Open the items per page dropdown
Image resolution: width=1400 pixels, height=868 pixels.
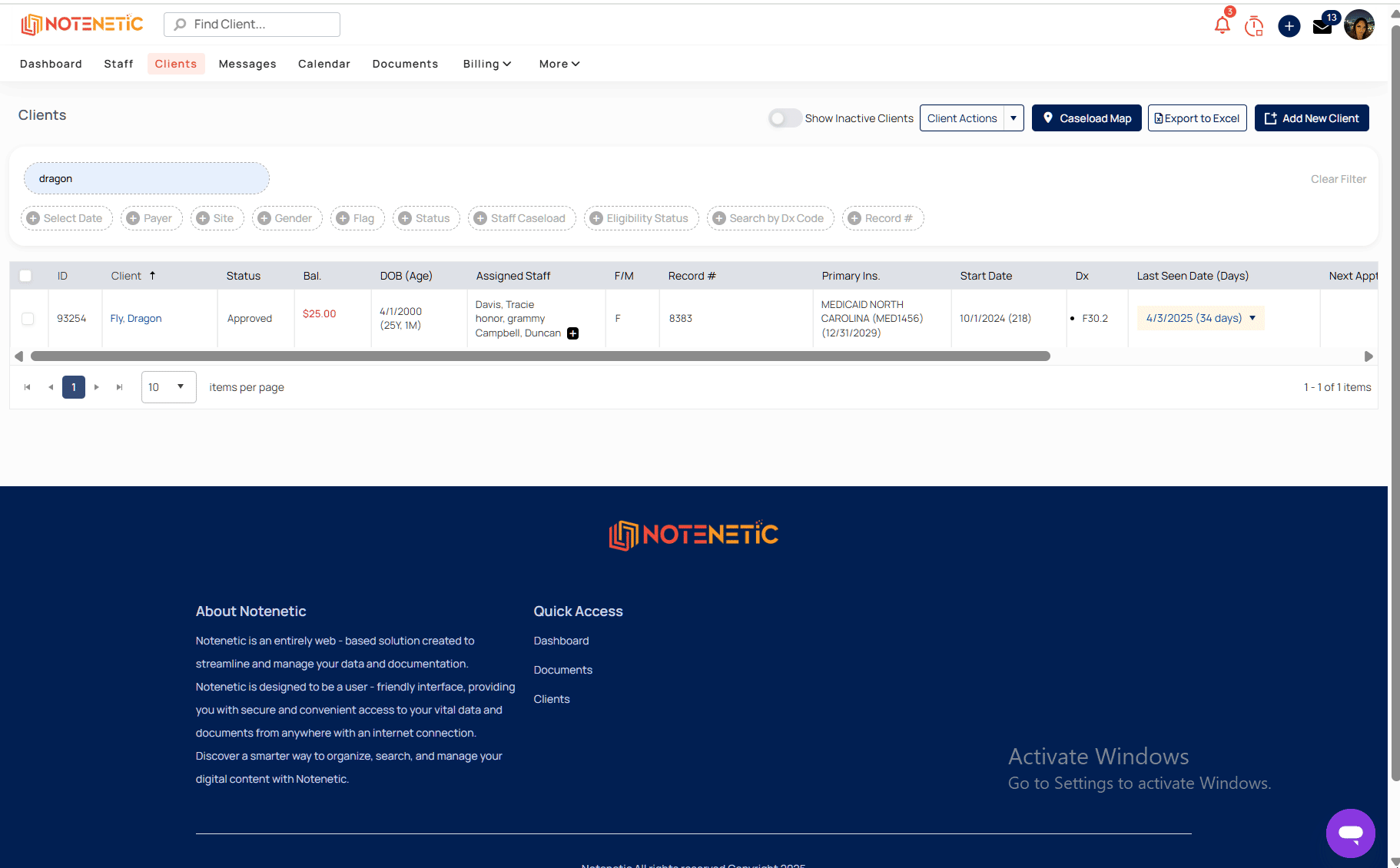pos(169,387)
